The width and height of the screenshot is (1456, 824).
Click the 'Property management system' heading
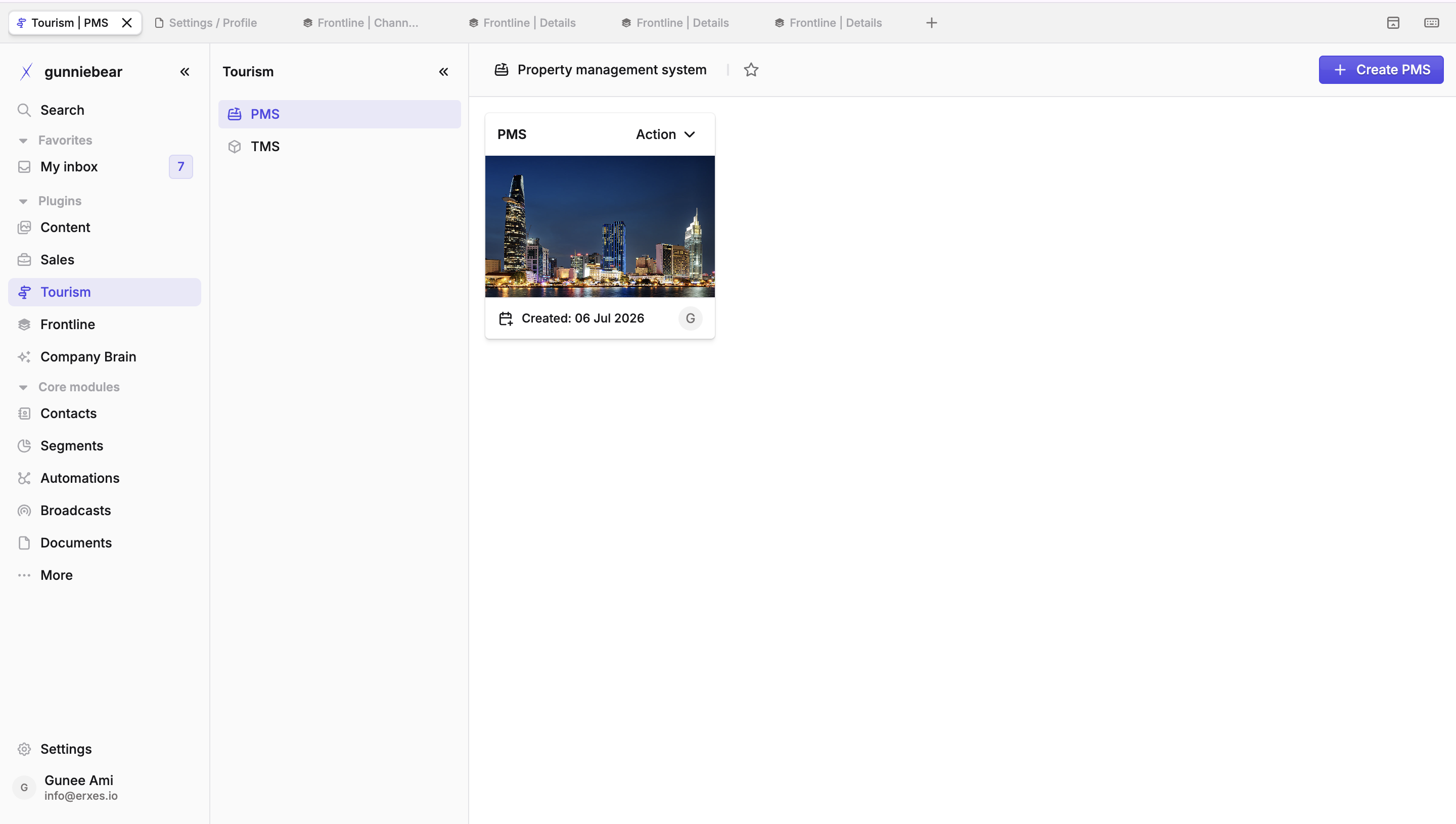612,70
